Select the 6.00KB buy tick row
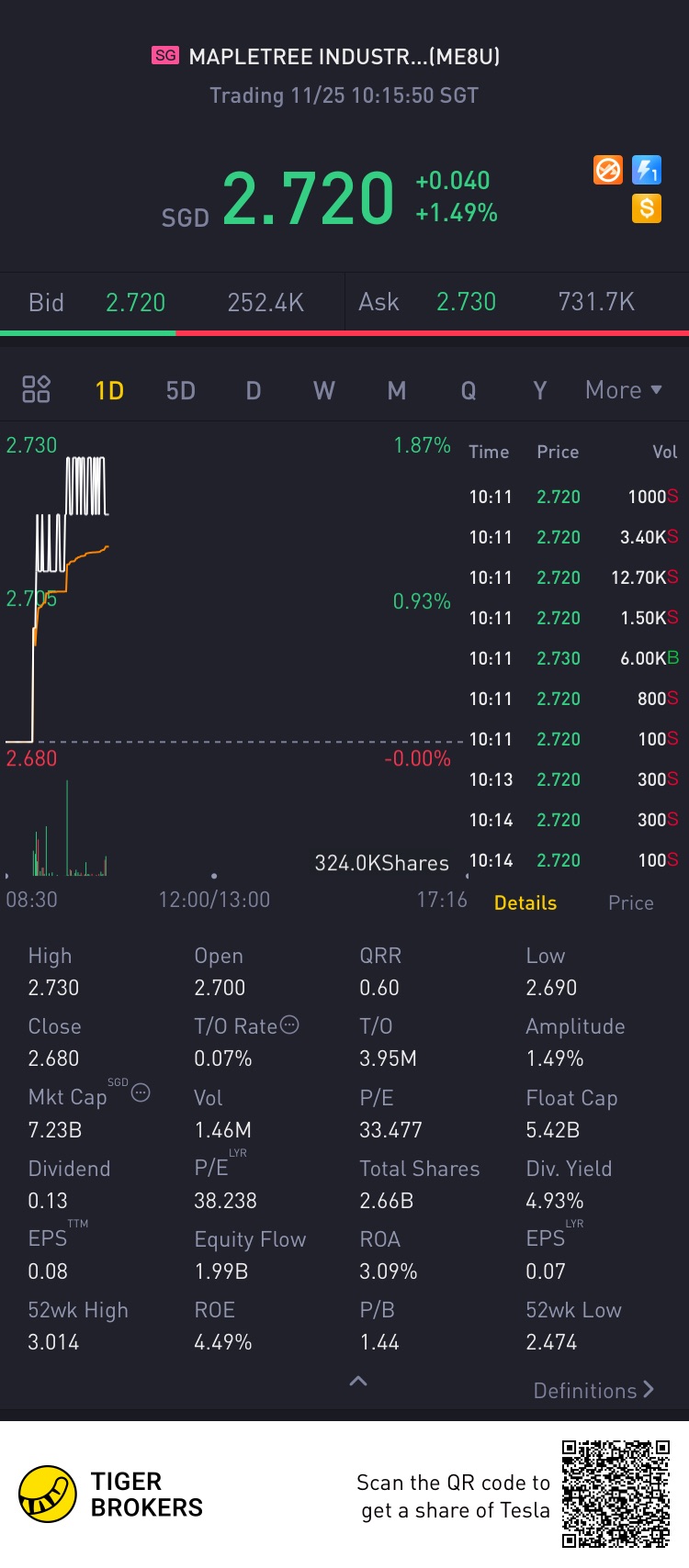The image size is (689, 1568). coord(573,658)
